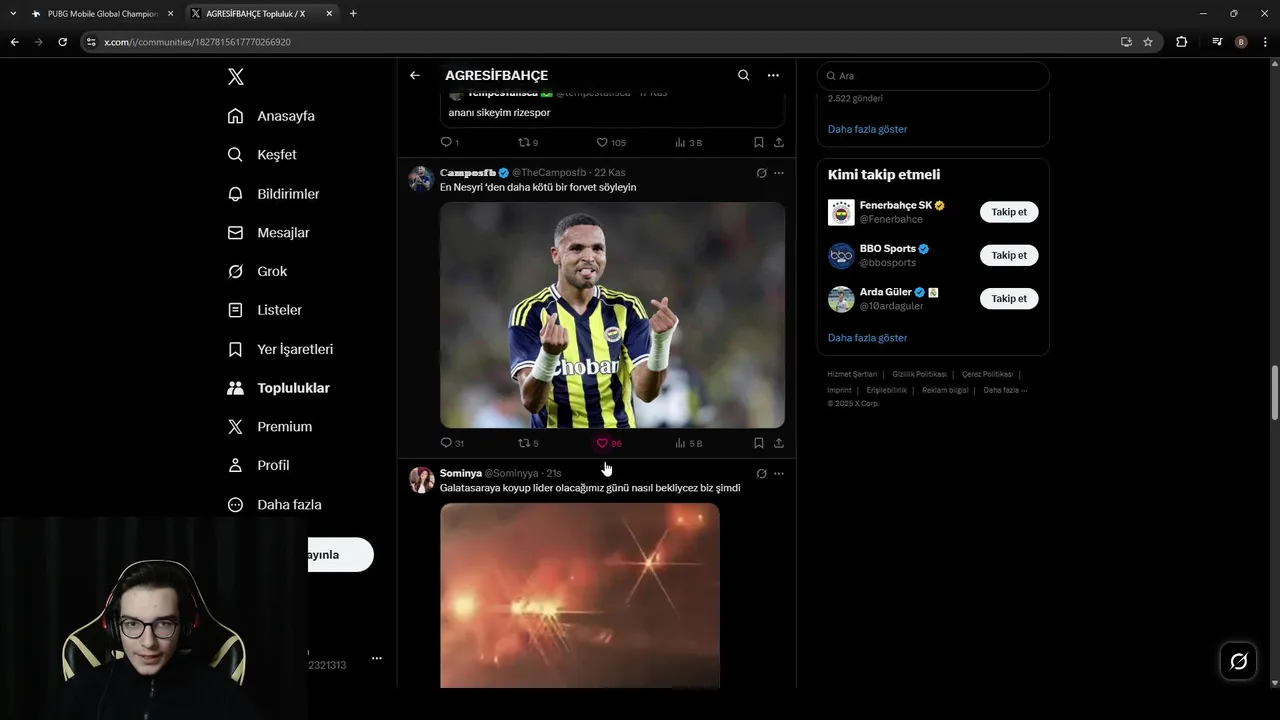1280x720 pixels.
Task: Open tab search dropdown arrow
Action: coord(14,13)
